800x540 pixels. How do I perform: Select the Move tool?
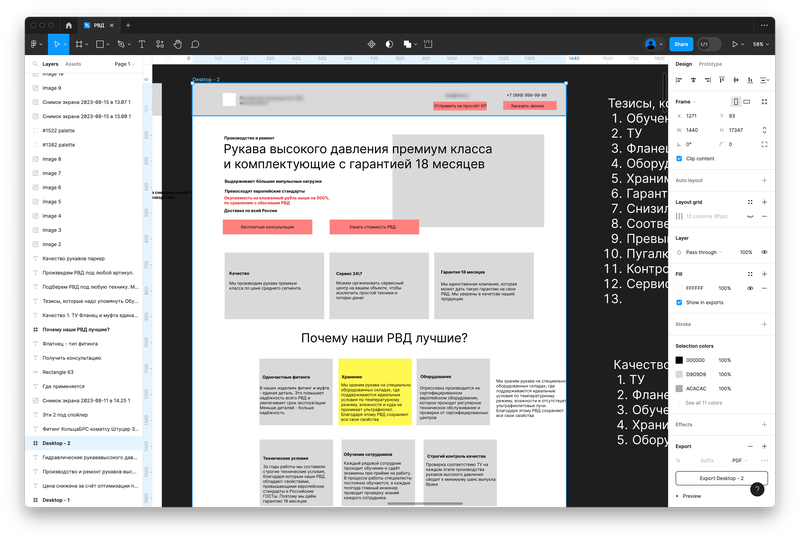(x=57, y=44)
